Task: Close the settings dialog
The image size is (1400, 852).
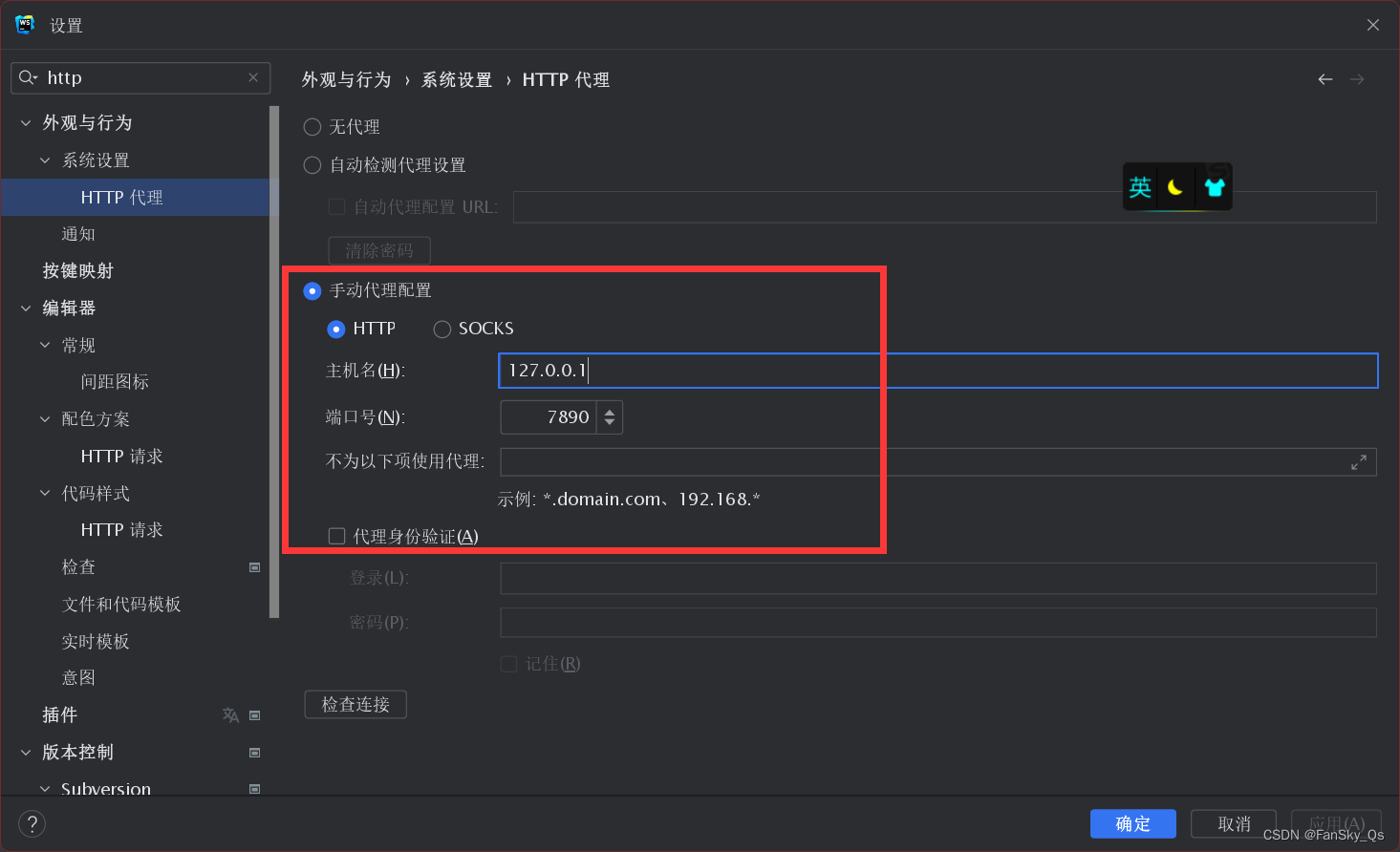Action: 1373,25
